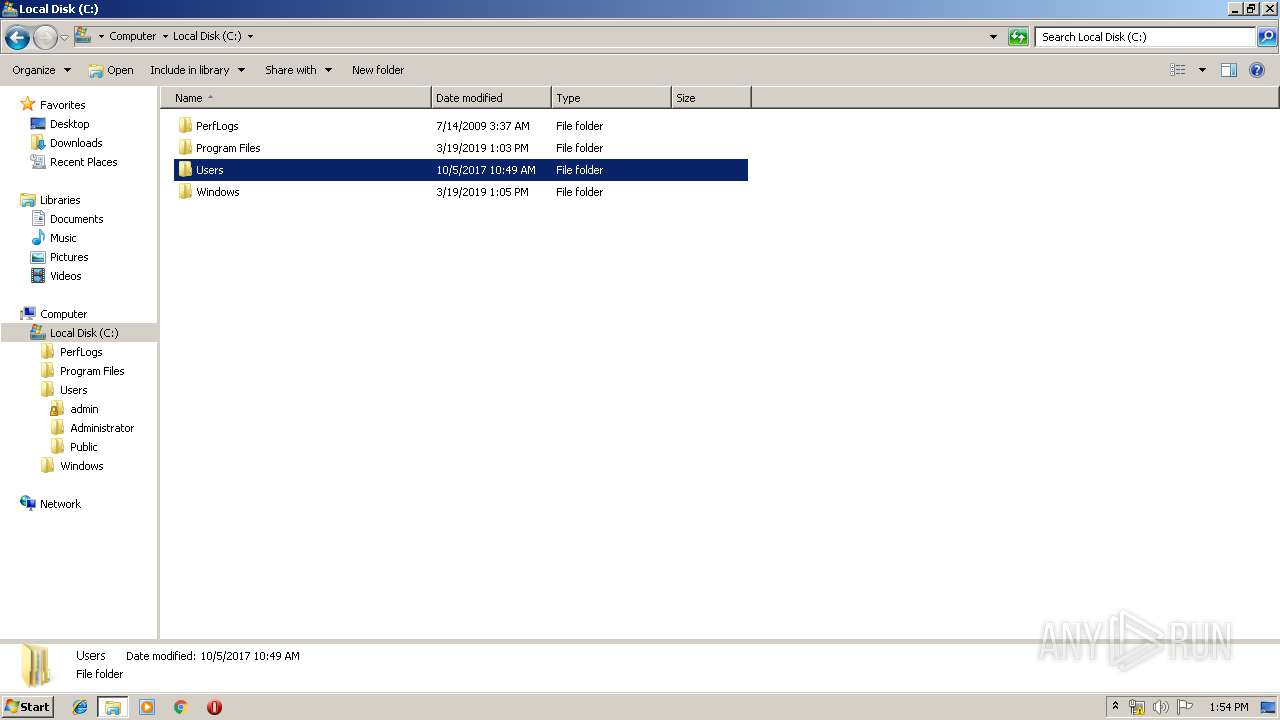The image size is (1280, 720).
Task: Click the 3/19/2019 1:03 PM date cell
Action: click(x=482, y=148)
